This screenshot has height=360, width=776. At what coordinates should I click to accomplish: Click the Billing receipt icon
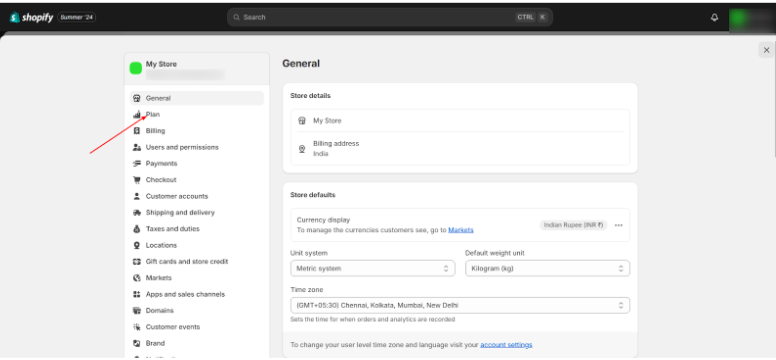click(x=137, y=131)
